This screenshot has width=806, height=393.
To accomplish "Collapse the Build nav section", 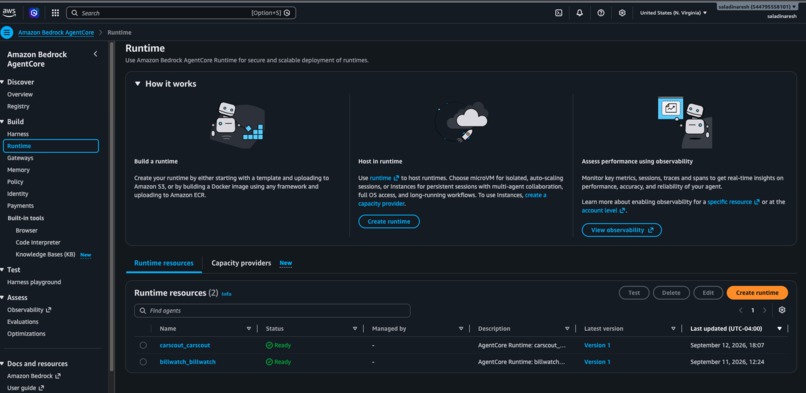I will tap(3, 122).
